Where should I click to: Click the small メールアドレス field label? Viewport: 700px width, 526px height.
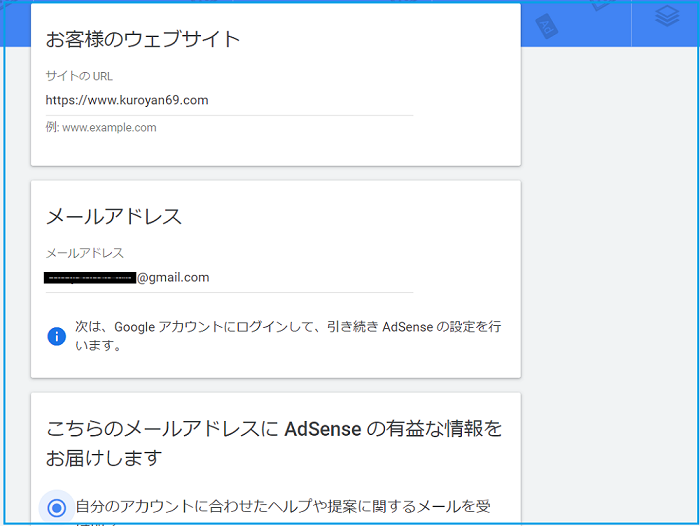click(x=85, y=253)
